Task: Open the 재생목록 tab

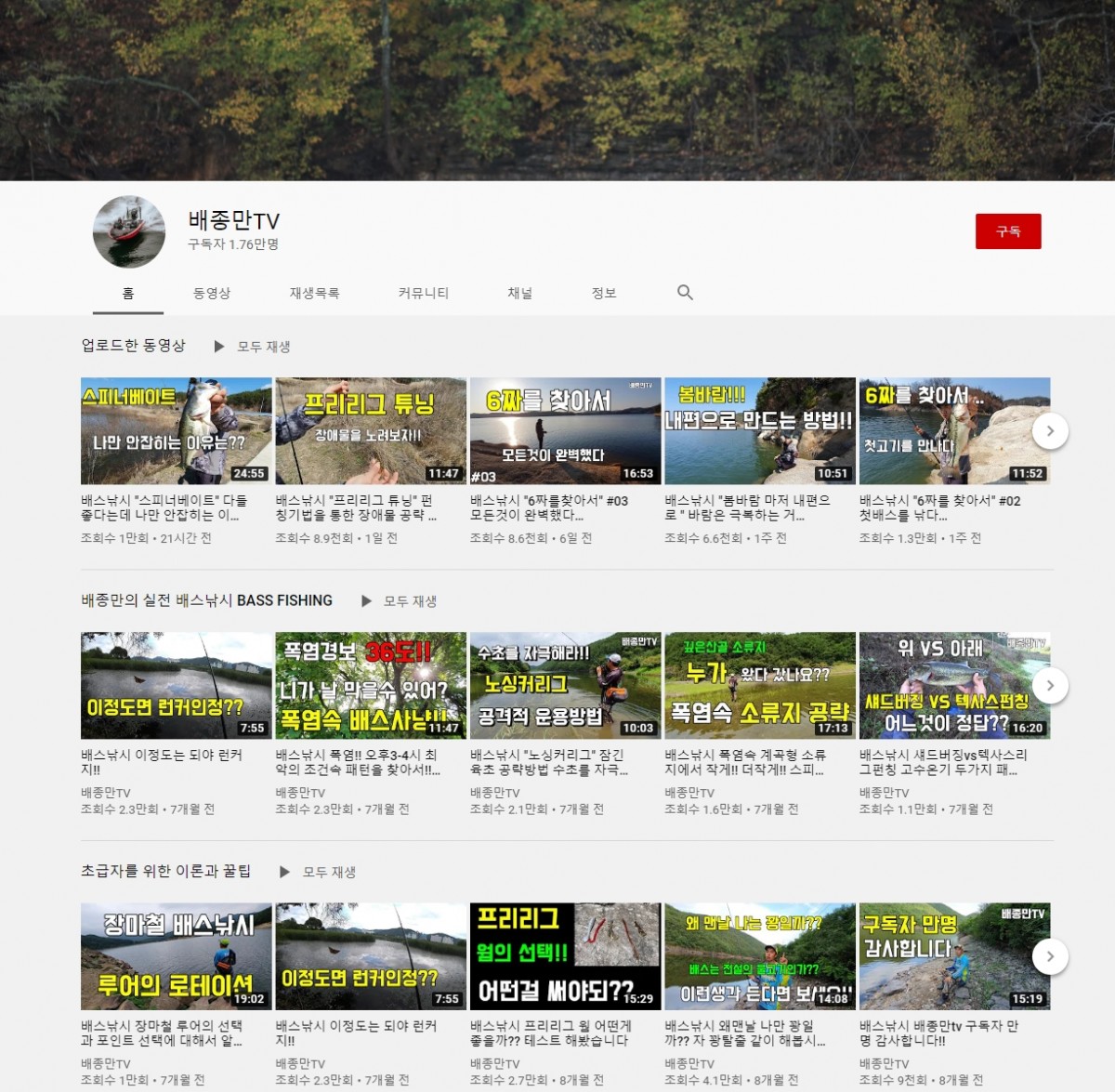Action: 314,293
